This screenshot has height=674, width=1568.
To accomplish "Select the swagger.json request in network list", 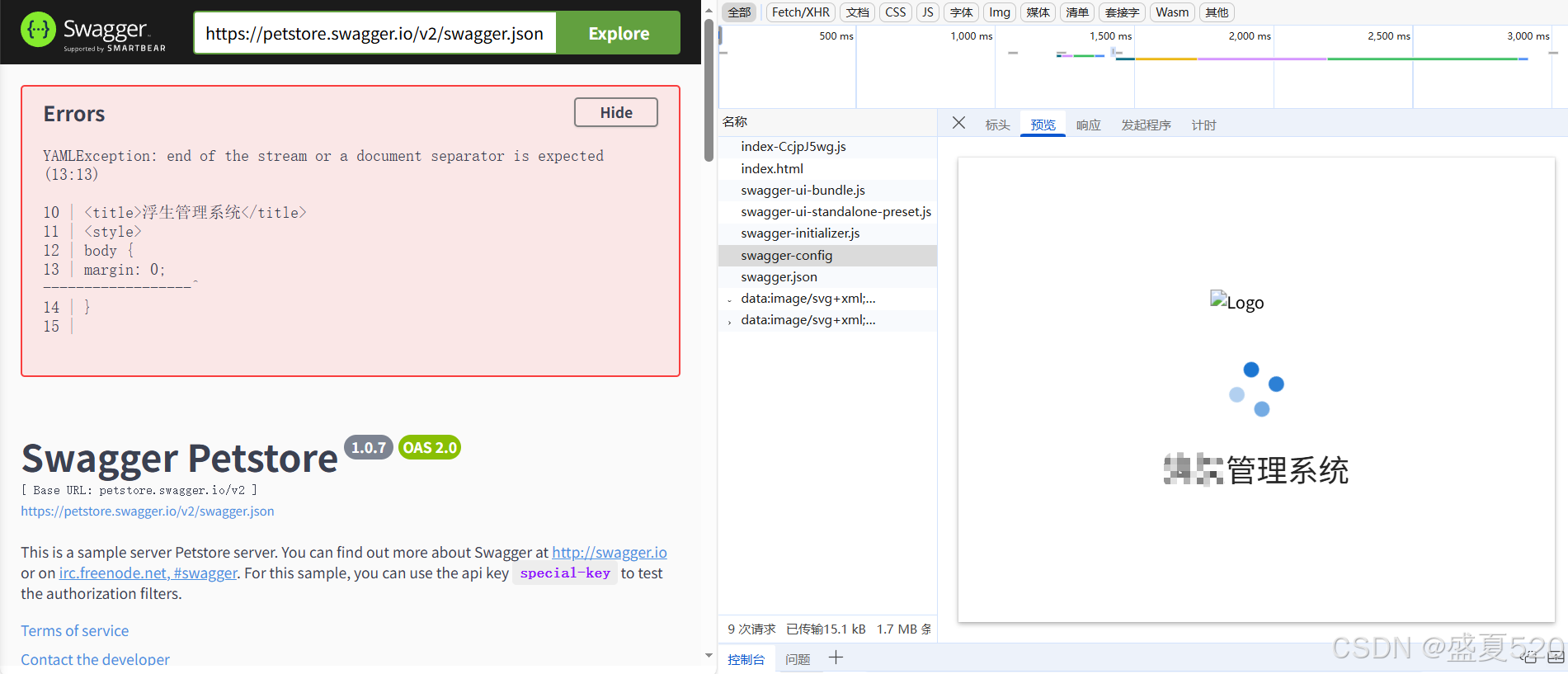I will pyautogui.click(x=827, y=277).
